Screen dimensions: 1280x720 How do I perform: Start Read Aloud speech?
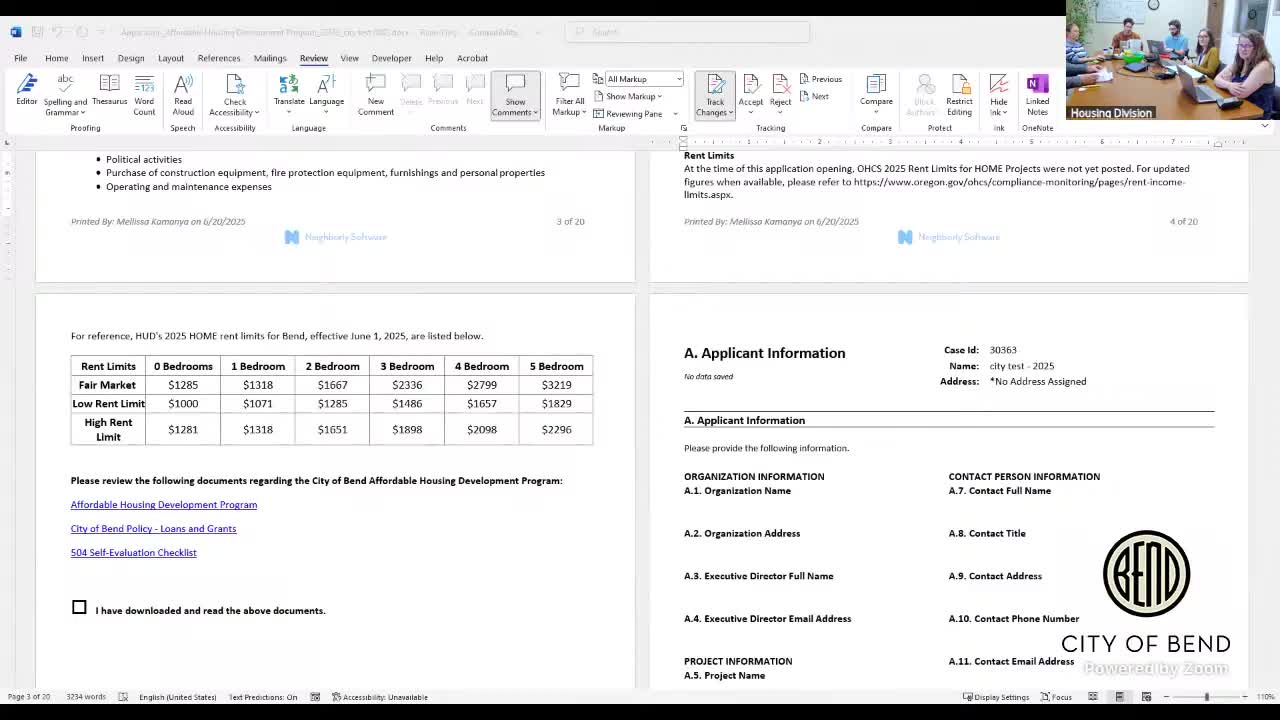pyautogui.click(x=183, y=90)
